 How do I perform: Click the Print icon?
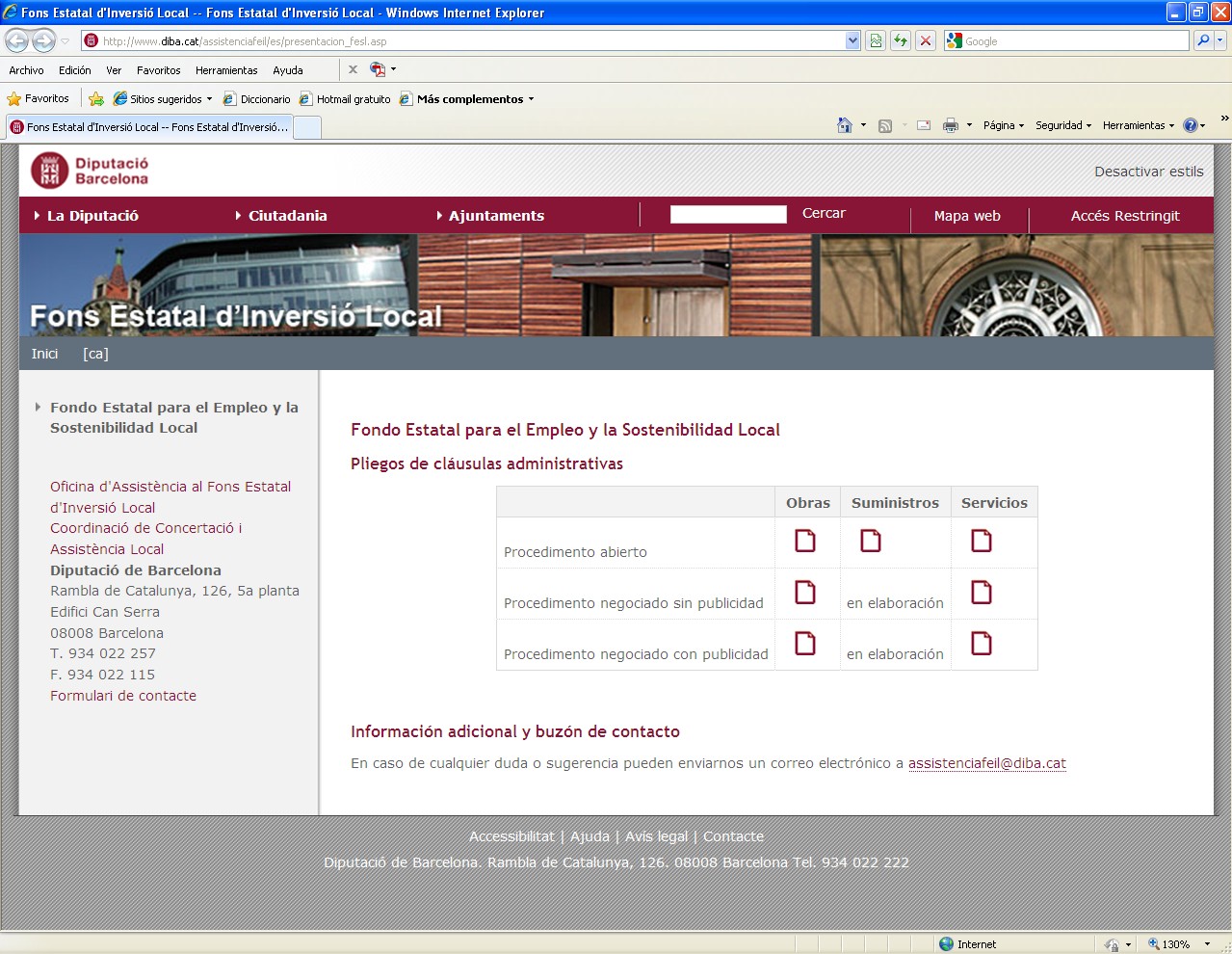(x=951, y=125)
